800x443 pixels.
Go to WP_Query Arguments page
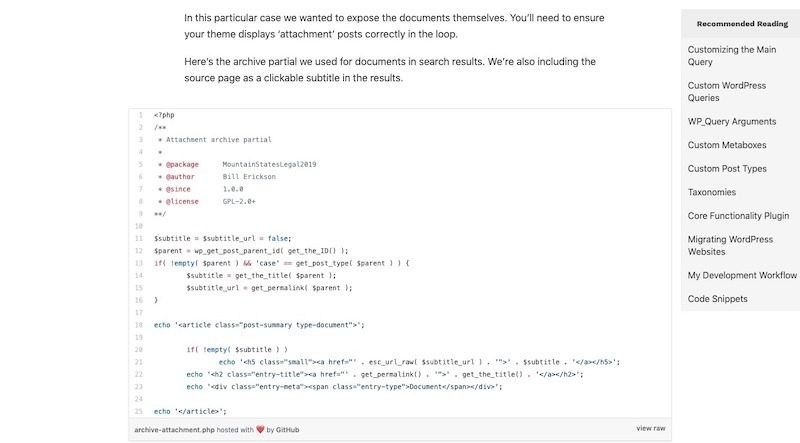tap(732, 121)
